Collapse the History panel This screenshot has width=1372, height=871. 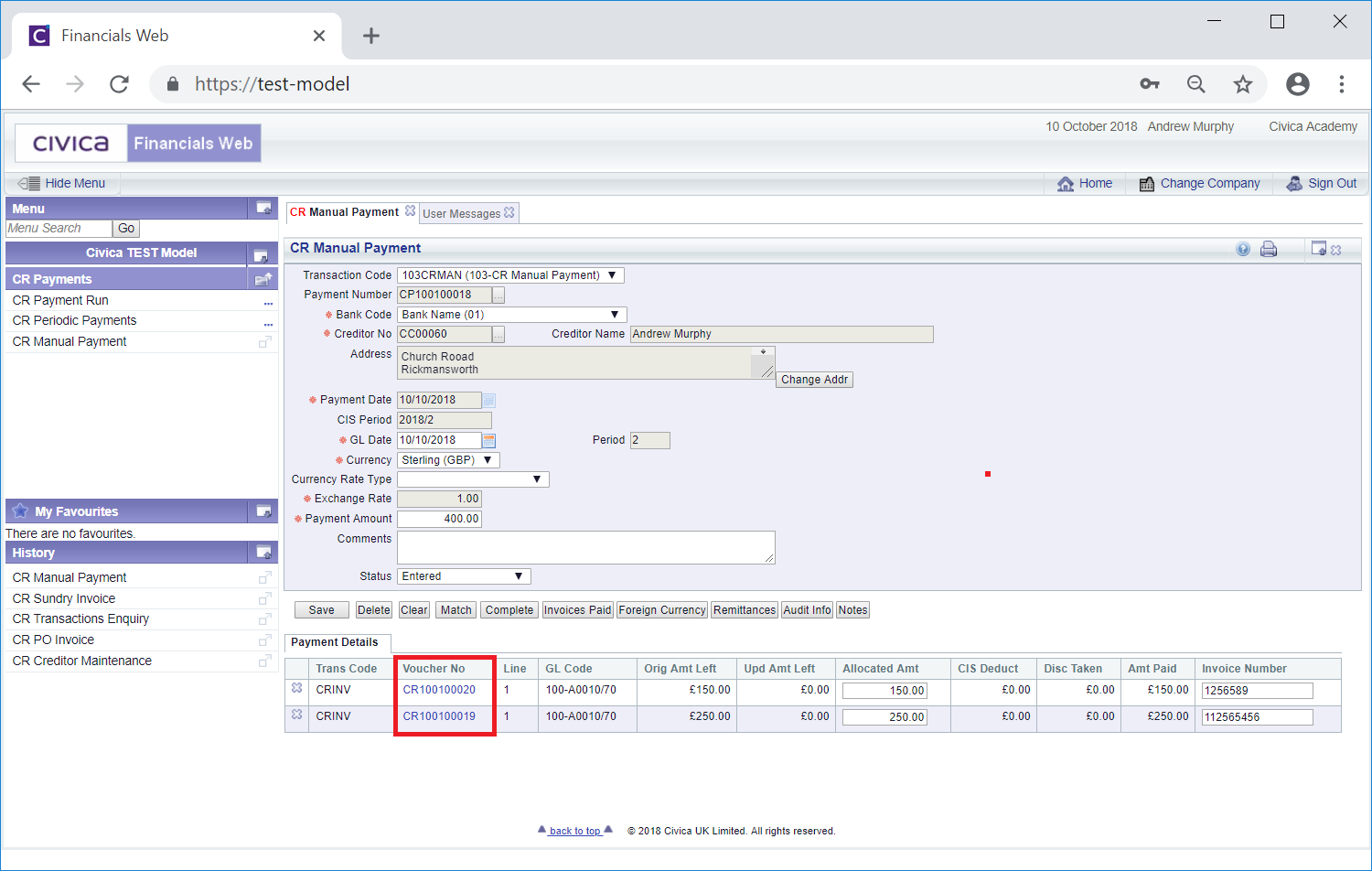click(263, 553)
